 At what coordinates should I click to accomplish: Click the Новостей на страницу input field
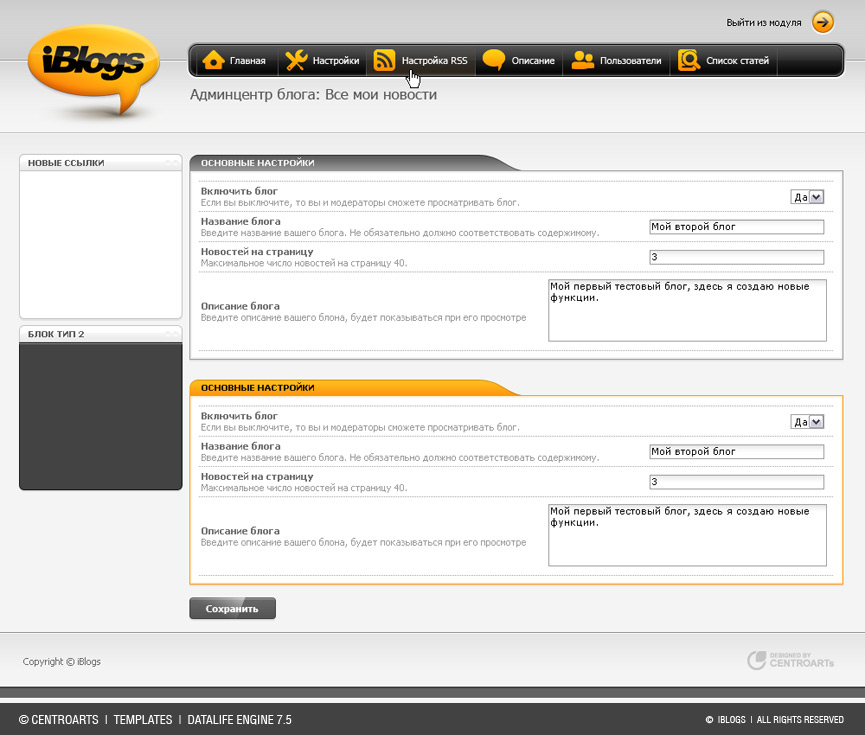coord(735,257)
